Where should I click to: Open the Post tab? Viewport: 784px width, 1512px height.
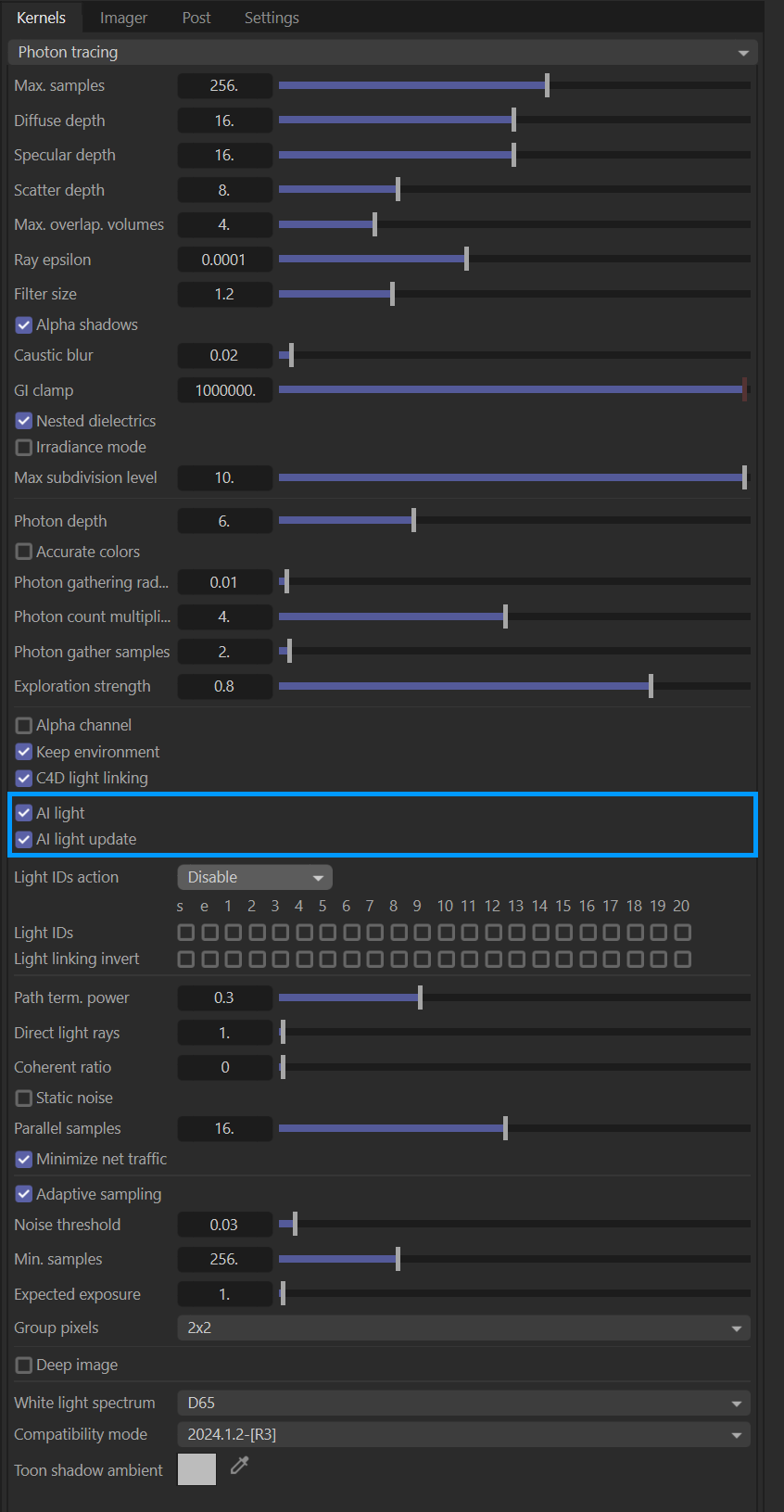(x=196, y=18)
